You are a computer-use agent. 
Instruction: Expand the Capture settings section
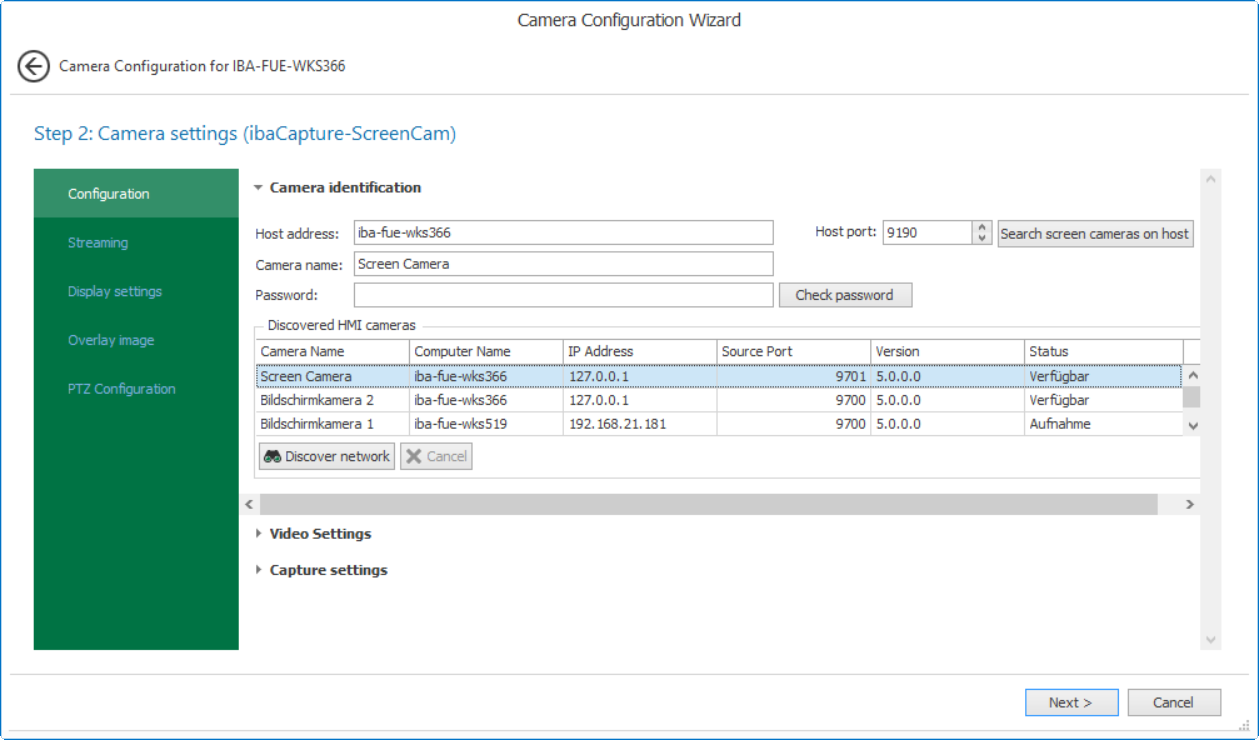[x=259, y=570]
